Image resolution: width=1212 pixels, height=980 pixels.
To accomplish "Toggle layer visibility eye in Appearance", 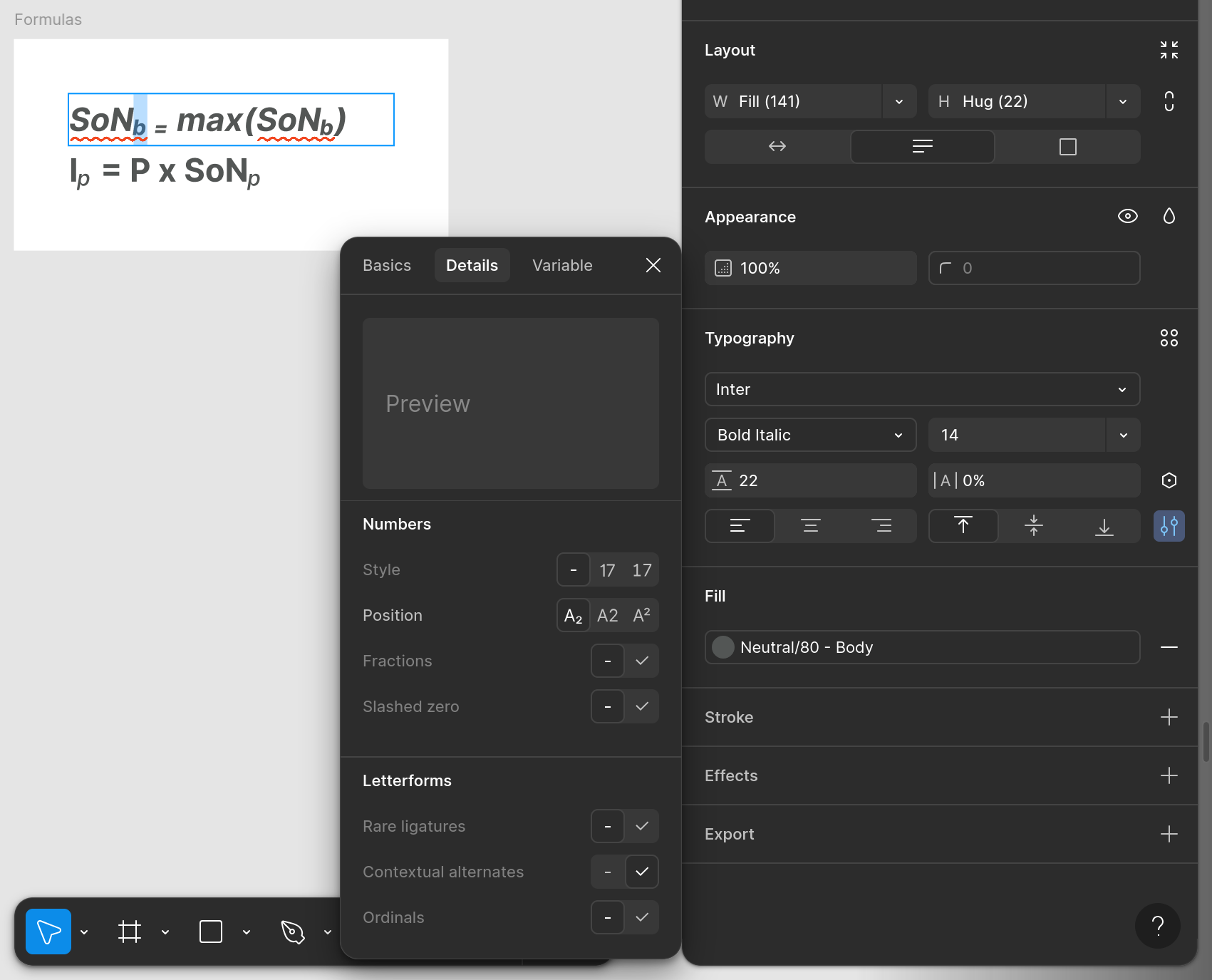I will (1127, 216).
